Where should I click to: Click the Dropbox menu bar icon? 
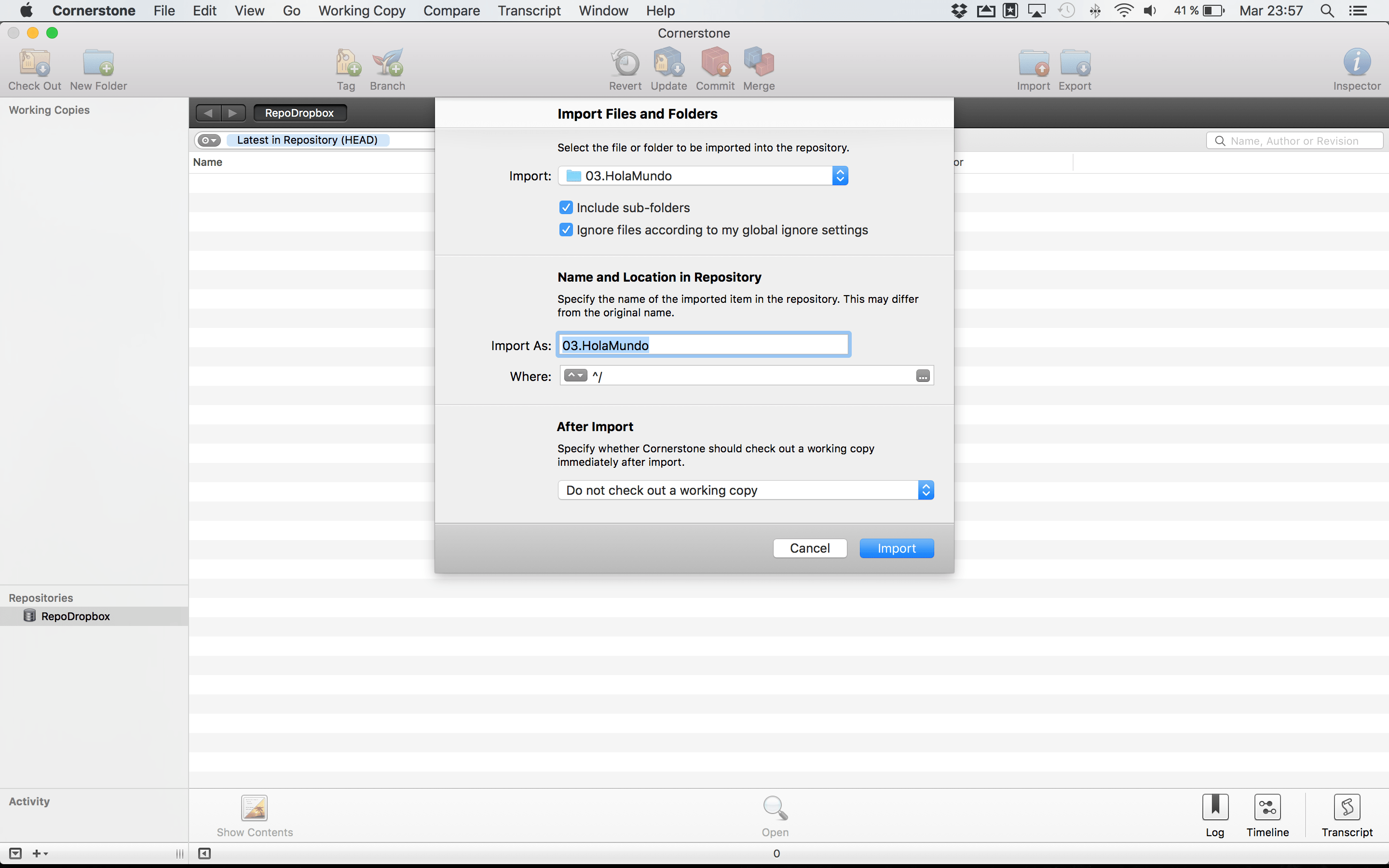(x=959, y=11)
